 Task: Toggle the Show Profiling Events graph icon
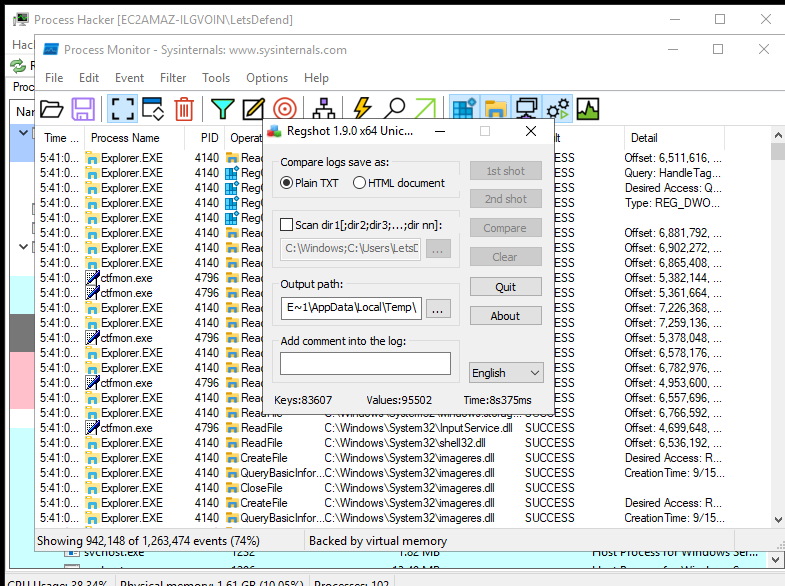588,109
